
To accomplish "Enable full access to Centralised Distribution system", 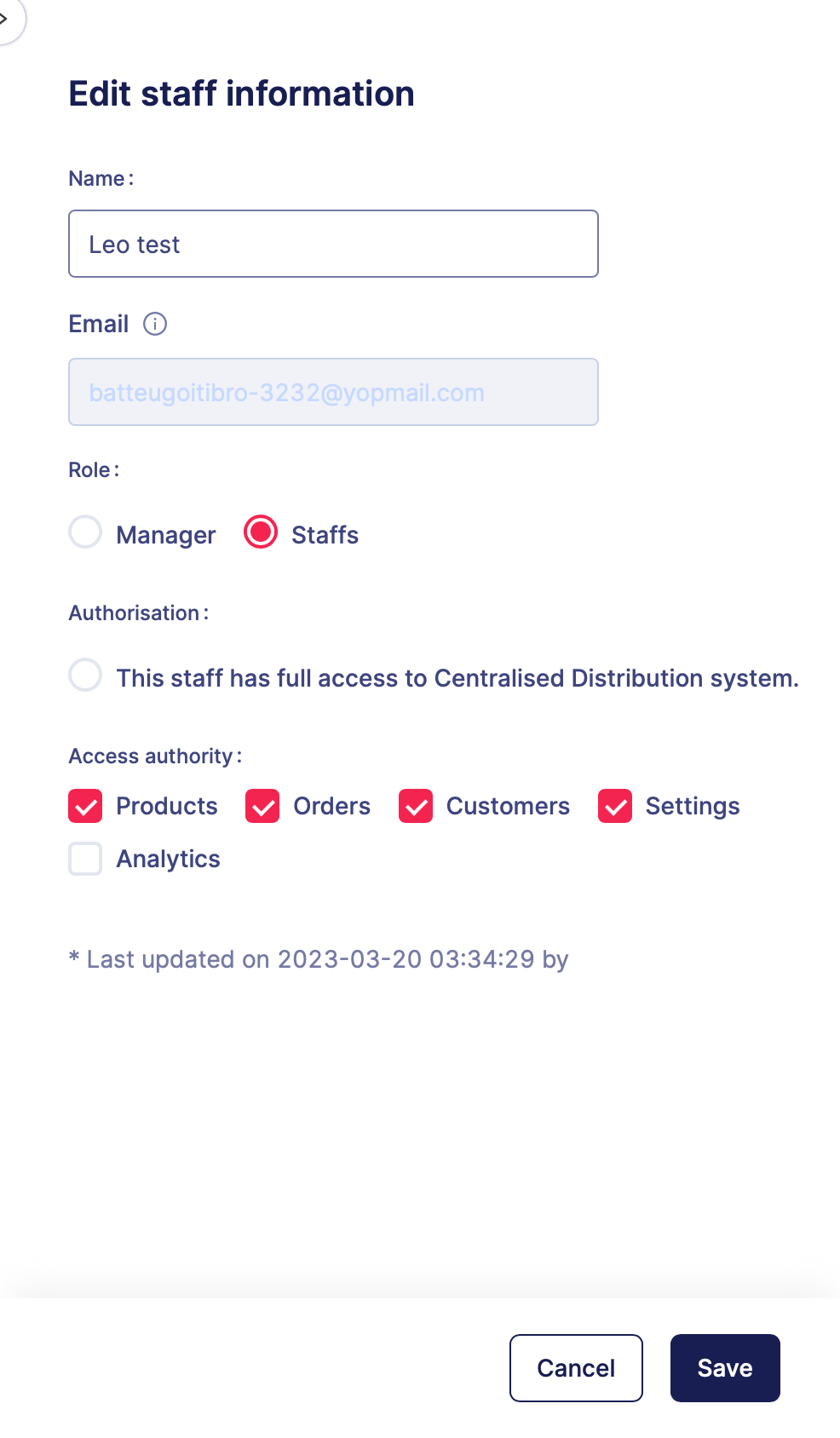I will point(85,676).
